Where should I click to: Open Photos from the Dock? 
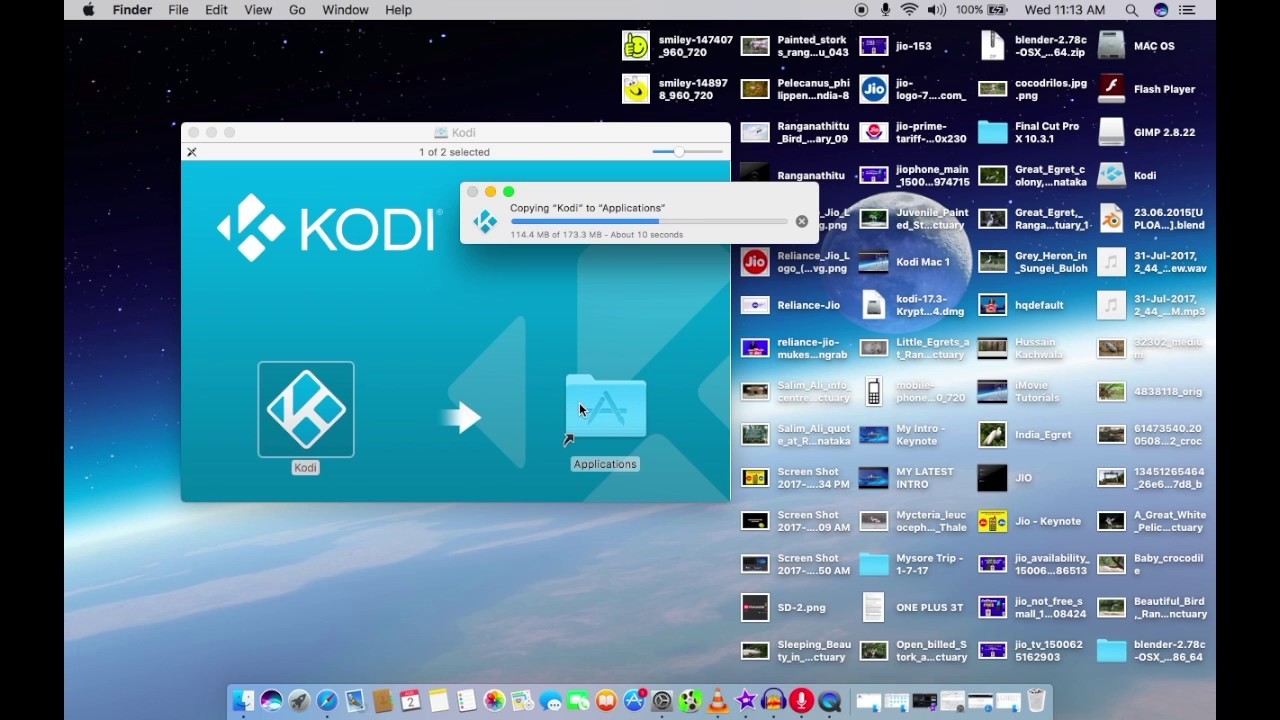[x=494, y=701]
